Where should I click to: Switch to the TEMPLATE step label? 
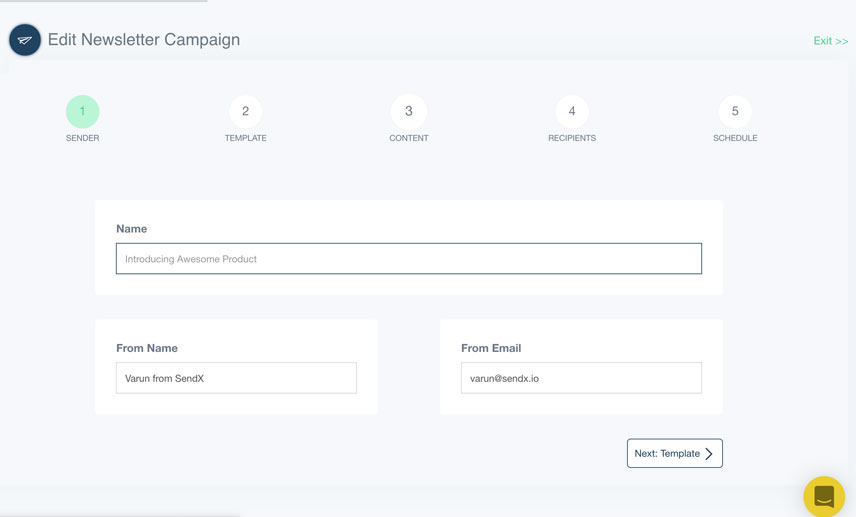click(245, 138)
